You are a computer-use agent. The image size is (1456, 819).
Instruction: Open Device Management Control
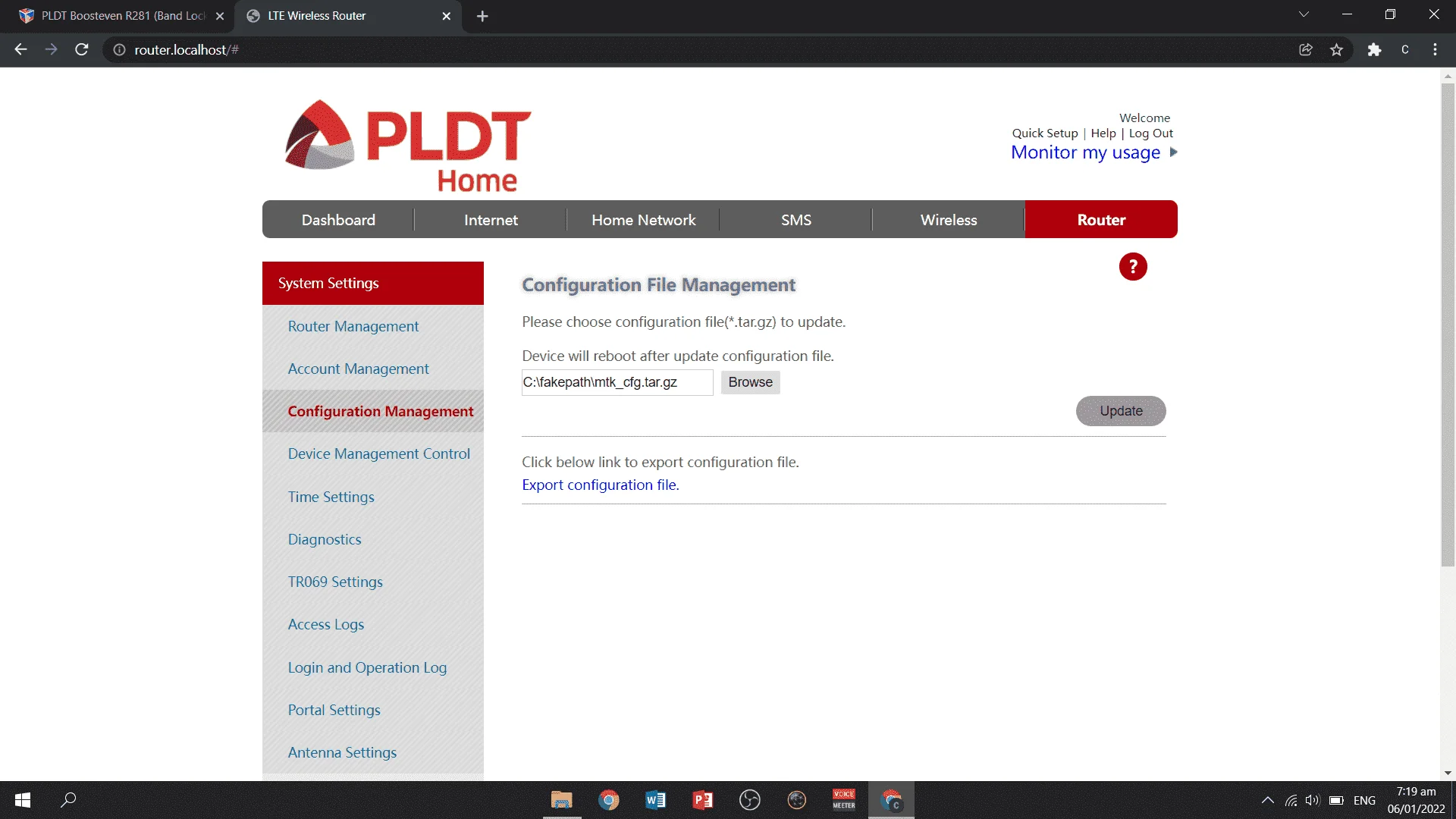378,453
